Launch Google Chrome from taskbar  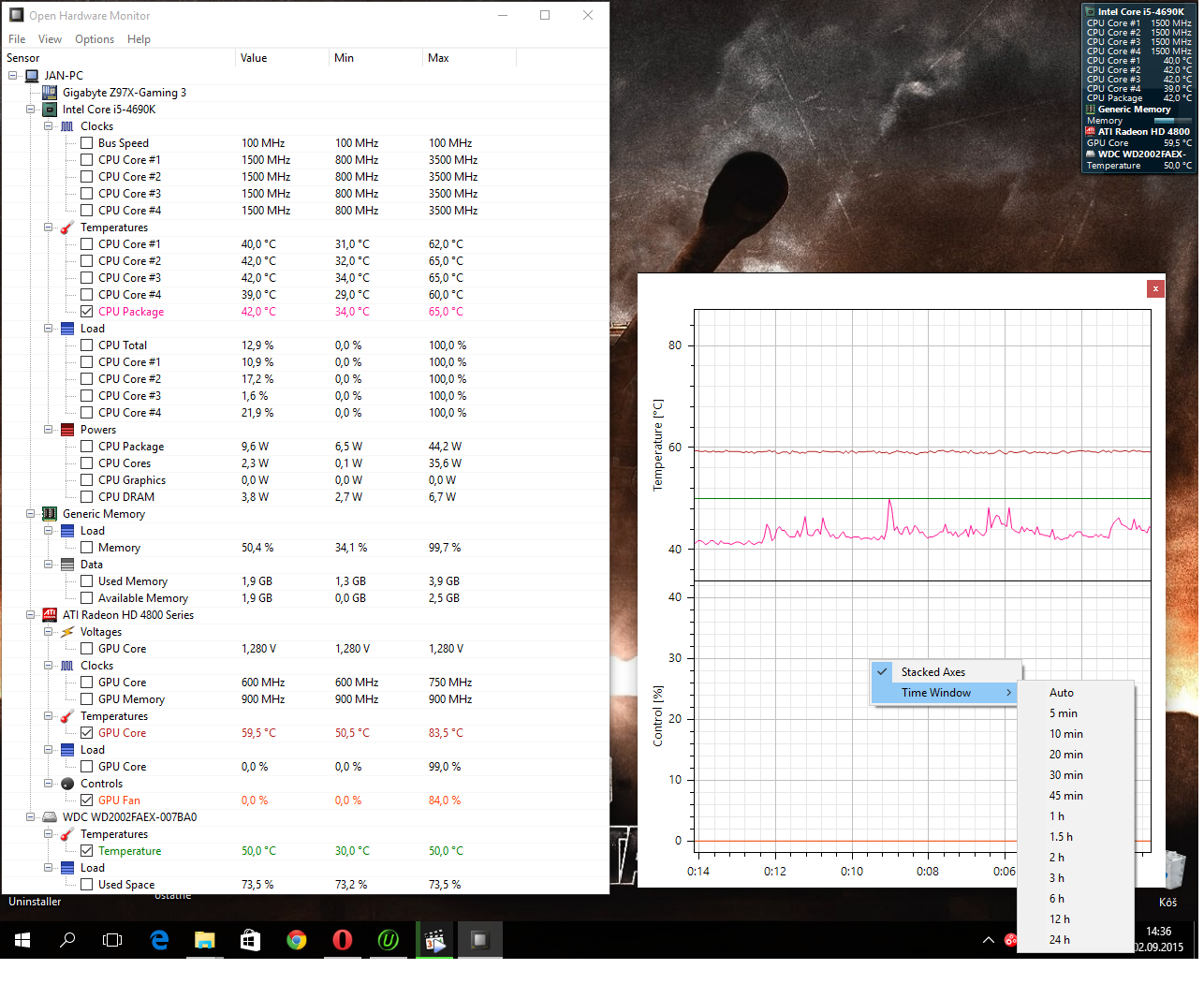pyautogui.click(x=297, y=940)
